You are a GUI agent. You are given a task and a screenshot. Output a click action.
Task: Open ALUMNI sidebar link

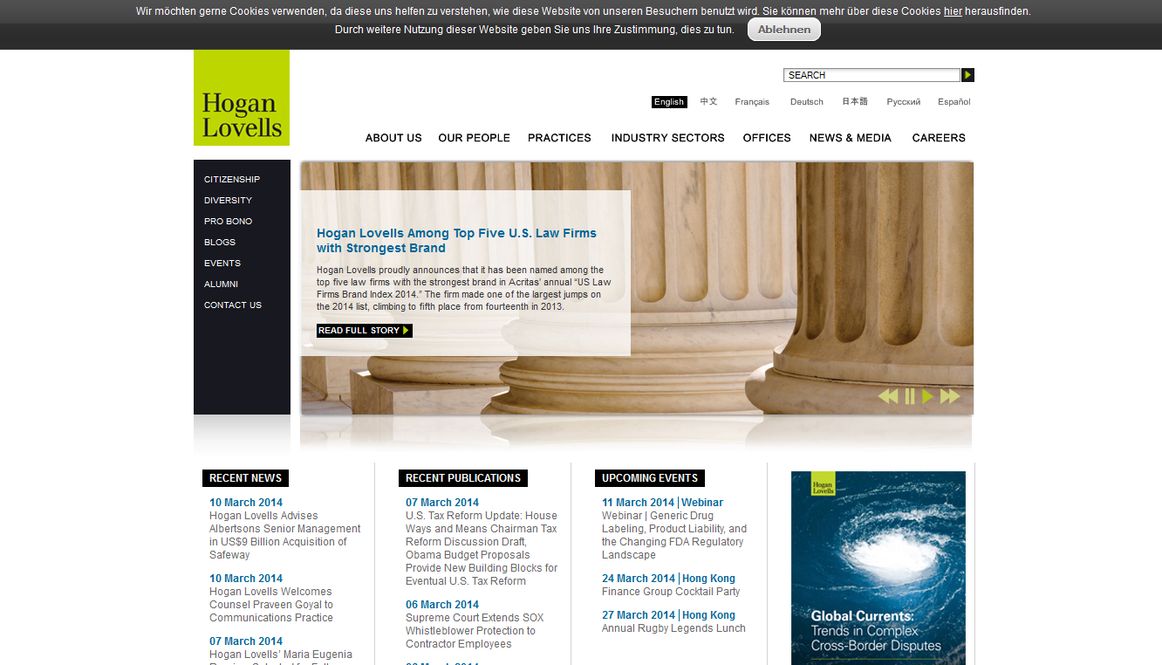[x=221, y=284]
